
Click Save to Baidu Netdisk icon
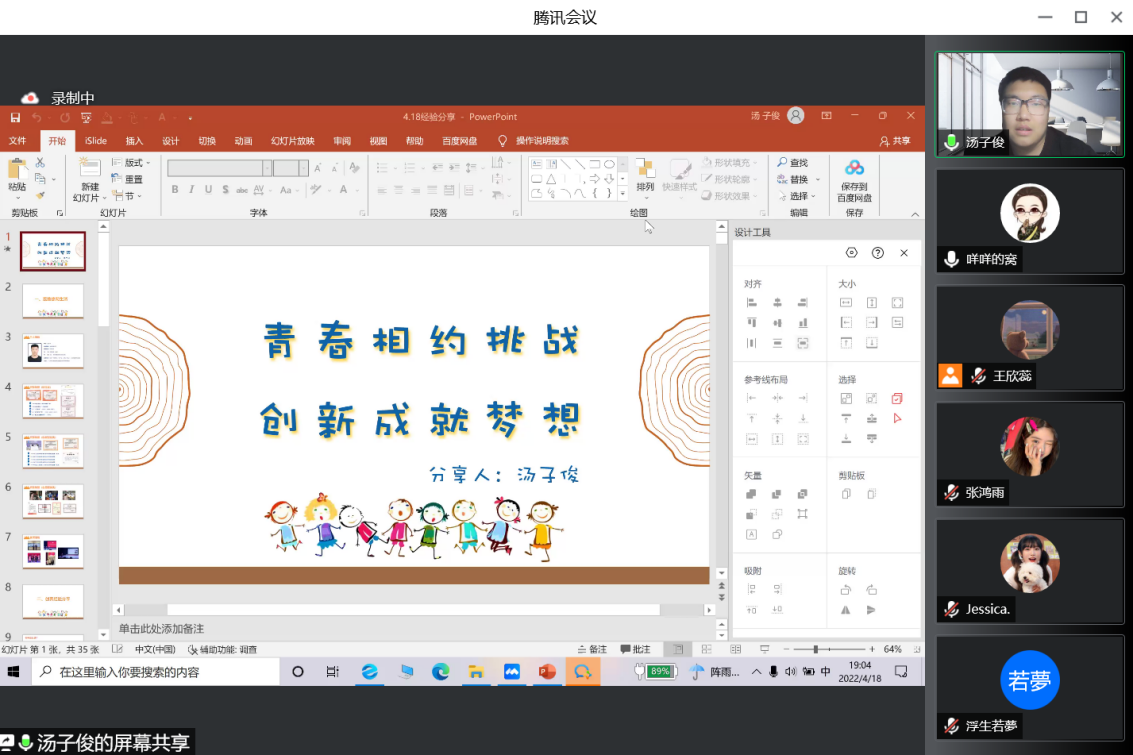(854, 168)
